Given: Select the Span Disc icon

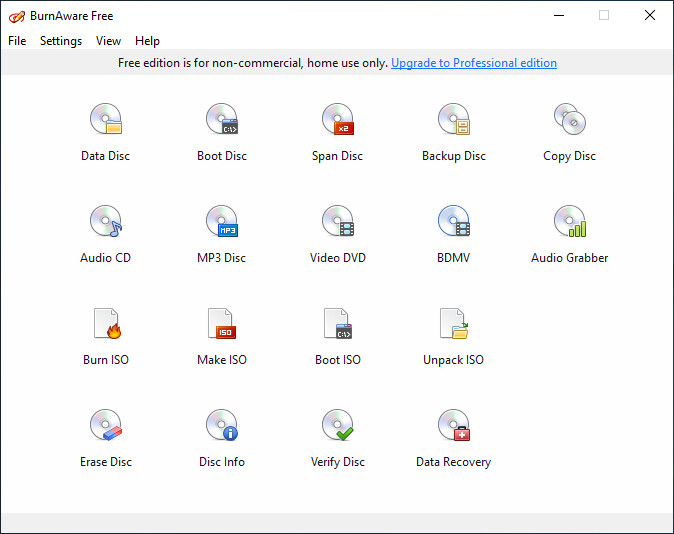Looking at the screenshot, I should click(338, 119).
